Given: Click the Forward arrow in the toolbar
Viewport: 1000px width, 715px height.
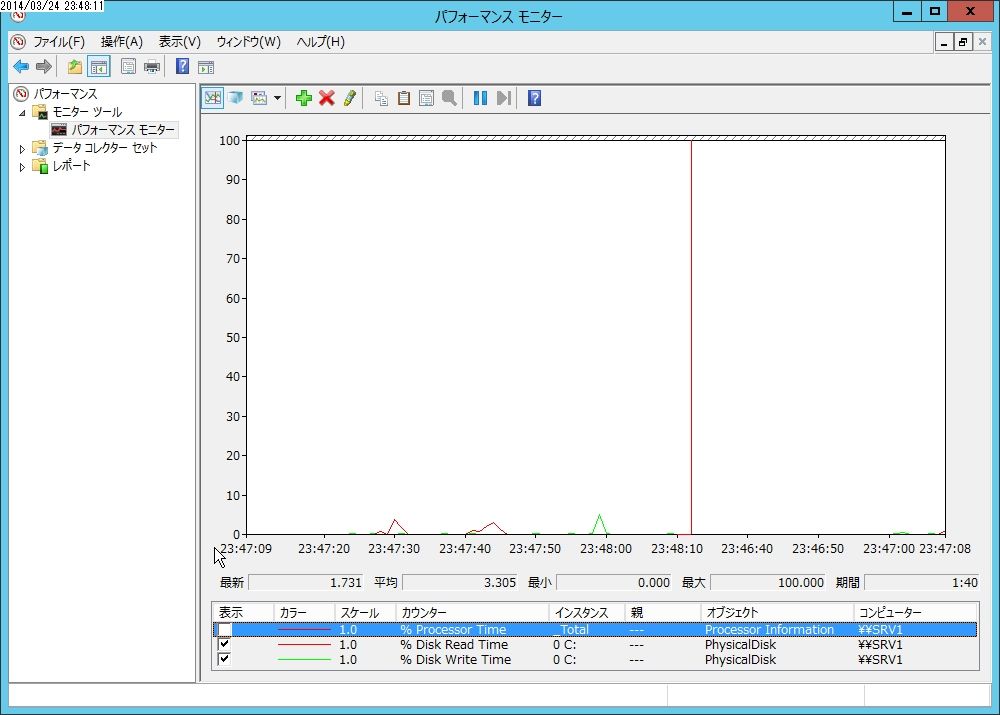Looking at the screenshot, I should click(43, 66).
